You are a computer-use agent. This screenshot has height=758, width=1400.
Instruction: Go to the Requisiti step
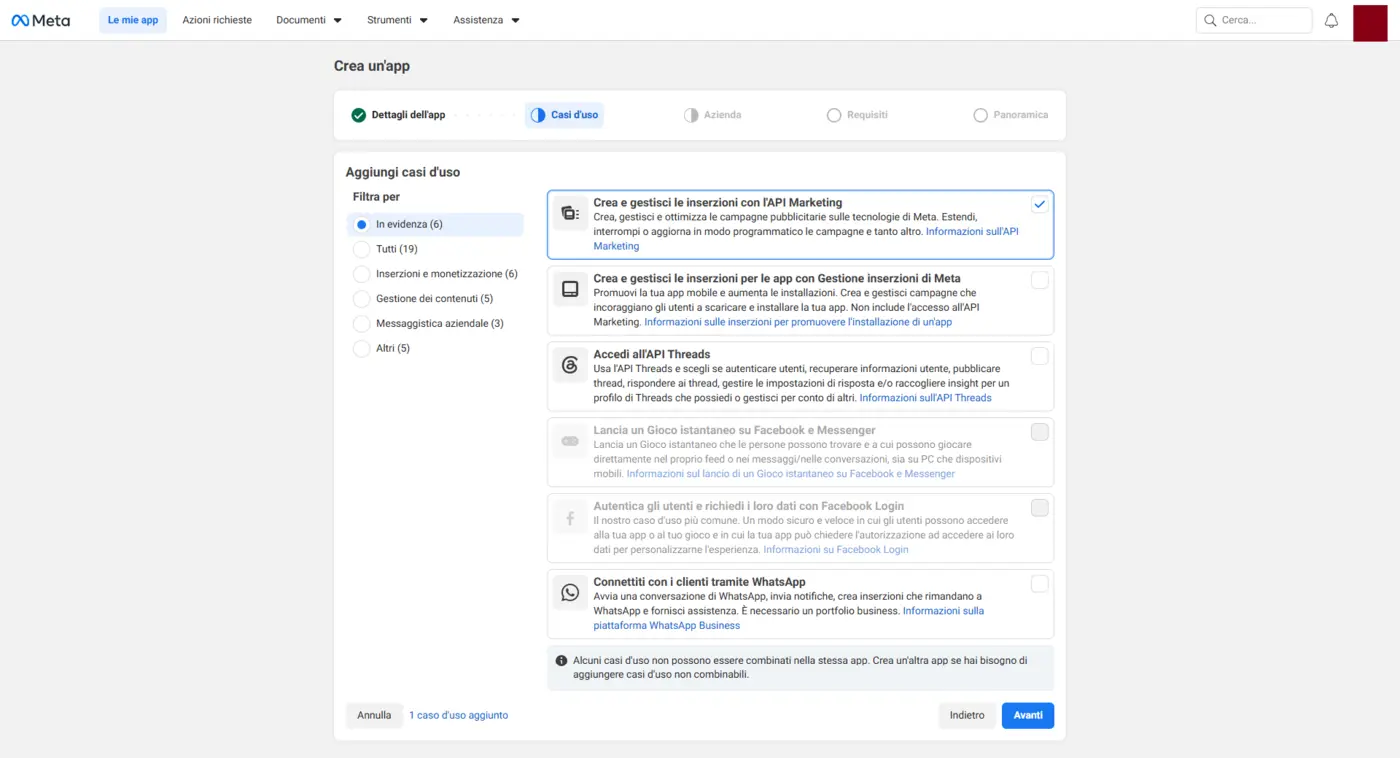click(x=857, y=115)
